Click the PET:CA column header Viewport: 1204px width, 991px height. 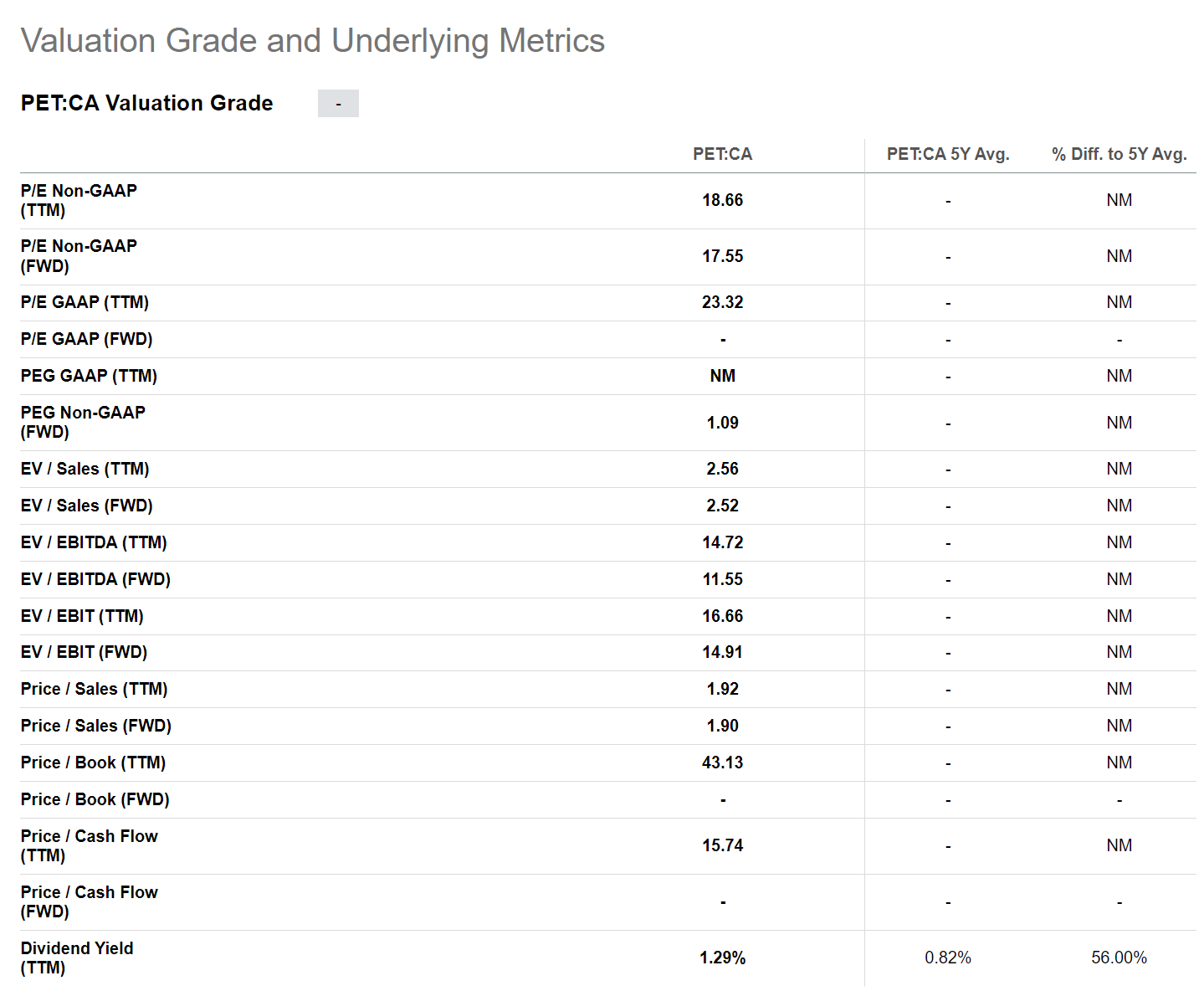(722, 154)
